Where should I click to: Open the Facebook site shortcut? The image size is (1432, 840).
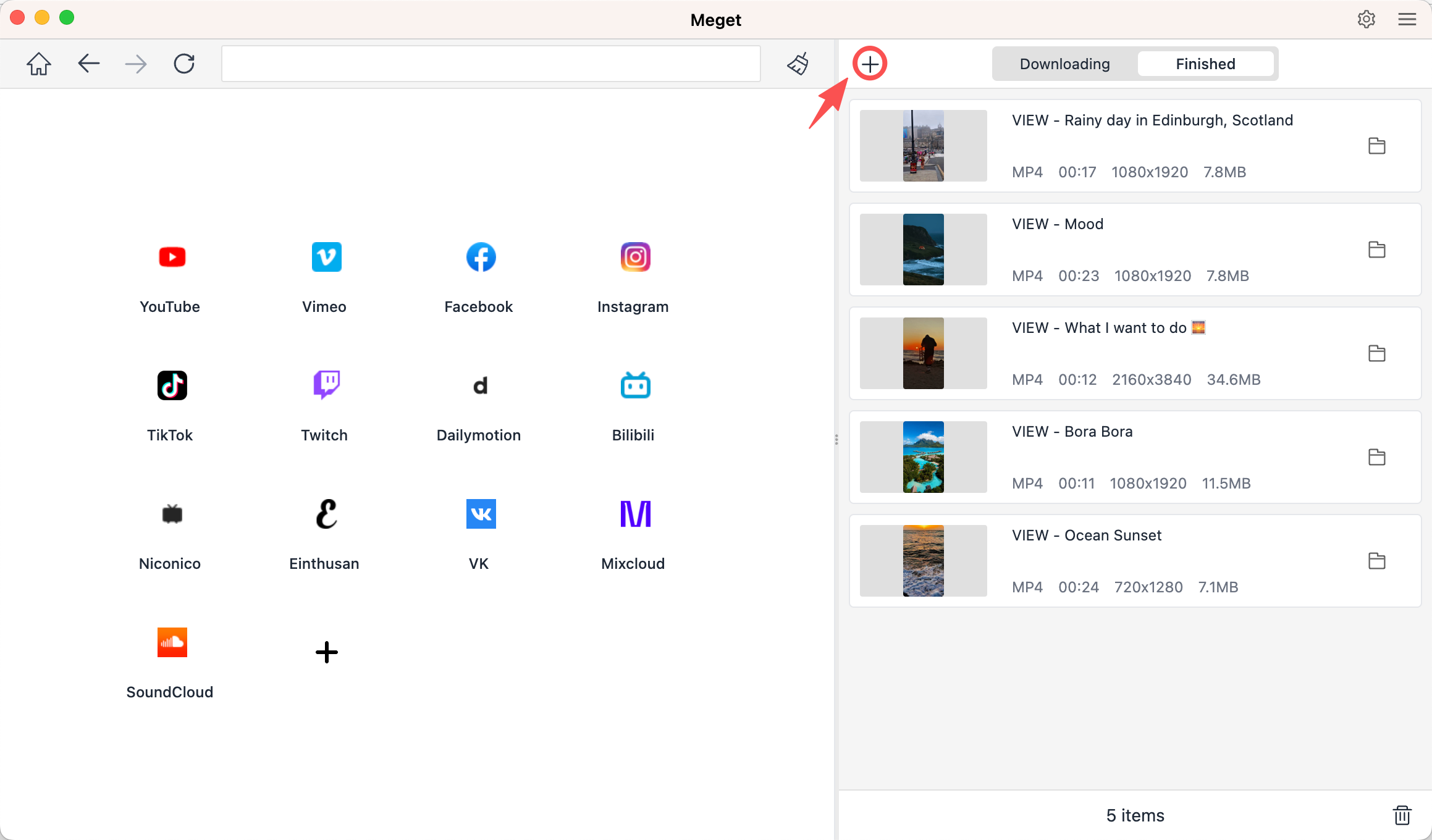pos(481,258)
